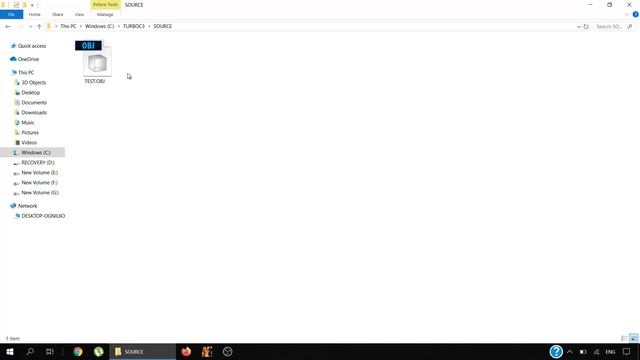The width and height of the screenshot is (640, 360).
Task: Click the OneDrive cloud icon
Action: point(13,59)
